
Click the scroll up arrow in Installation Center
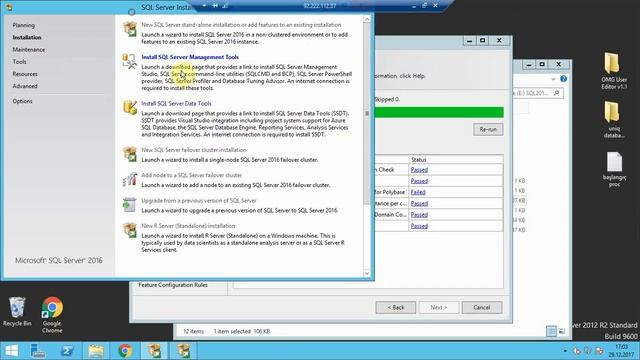point(367,19)
